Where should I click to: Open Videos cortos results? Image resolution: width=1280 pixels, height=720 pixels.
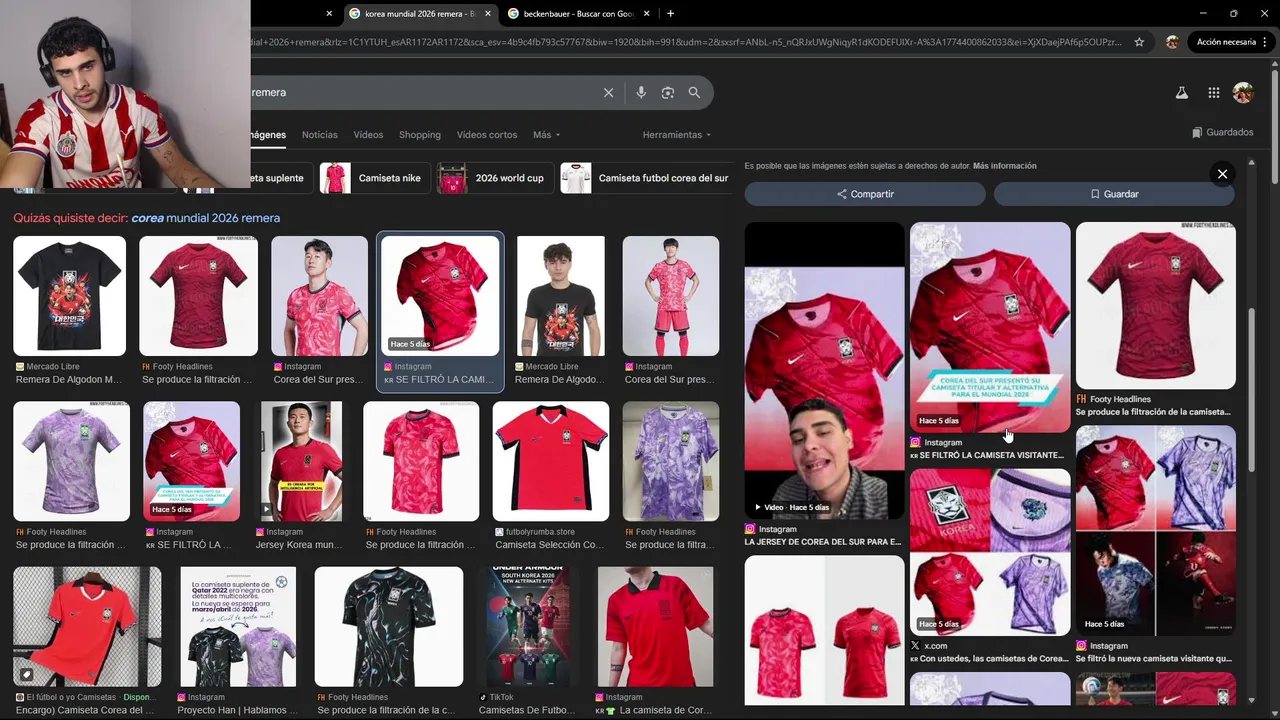[487, 135]
